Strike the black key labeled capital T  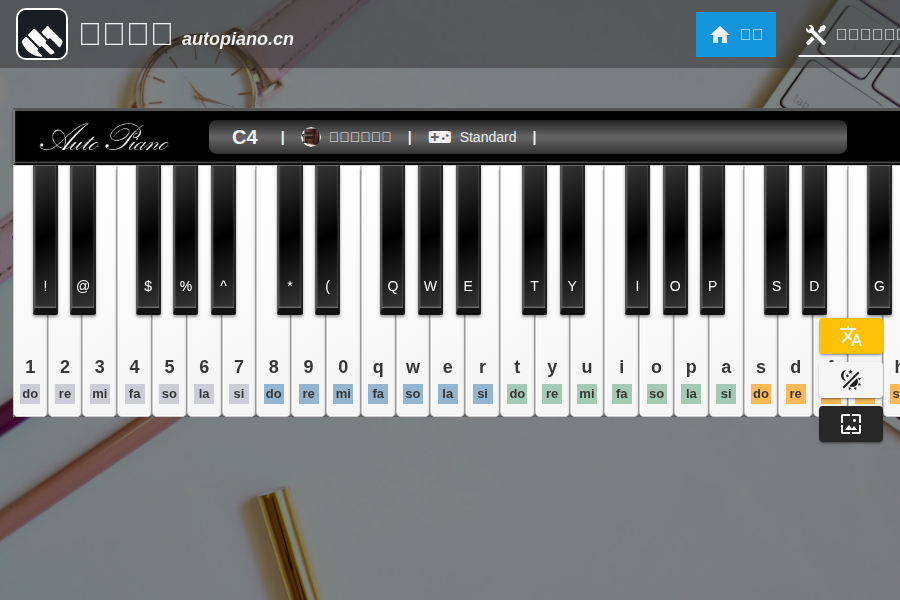(x=534, y=239)
